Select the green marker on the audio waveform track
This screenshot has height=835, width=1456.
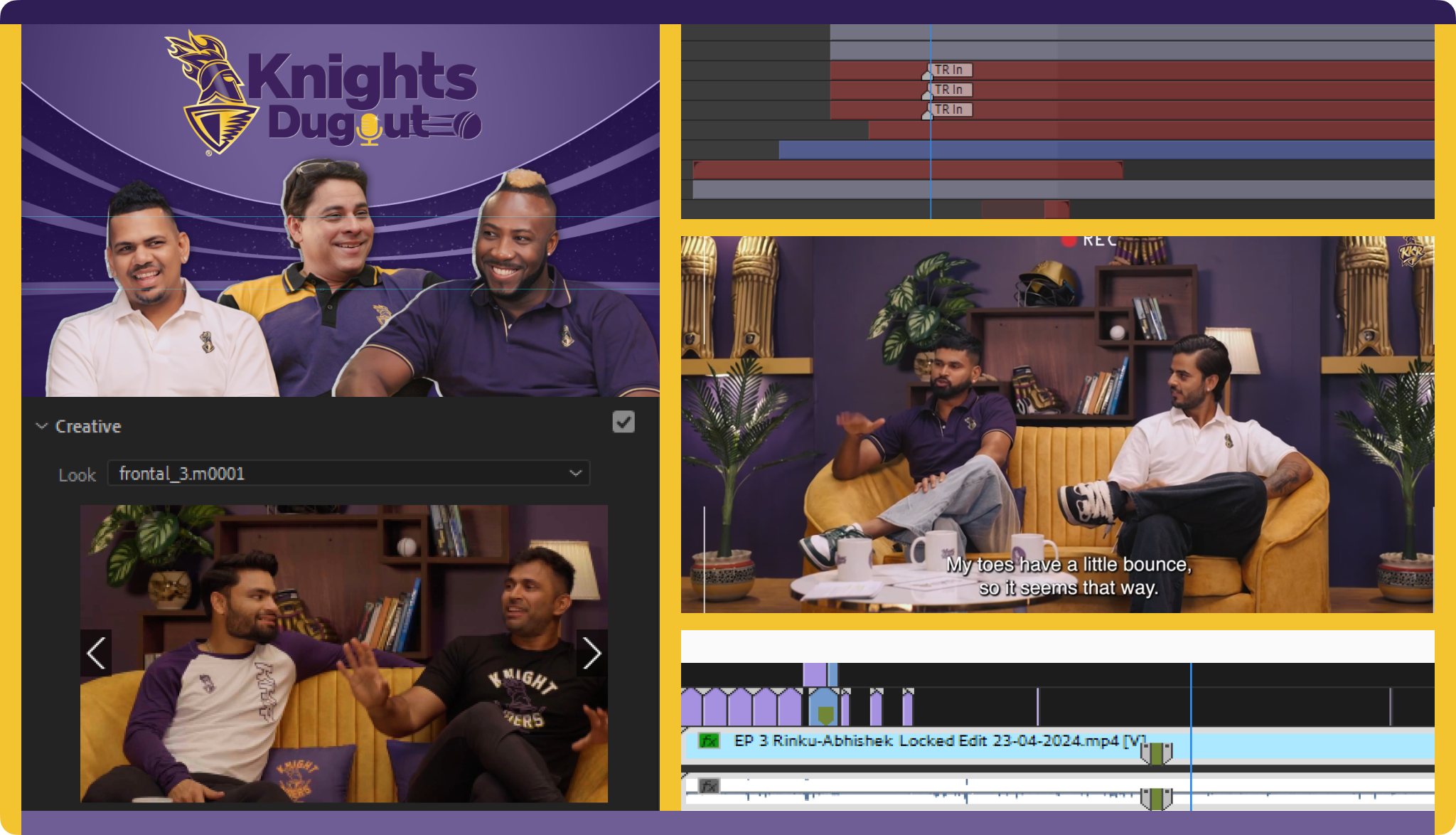coord(1156,798)
